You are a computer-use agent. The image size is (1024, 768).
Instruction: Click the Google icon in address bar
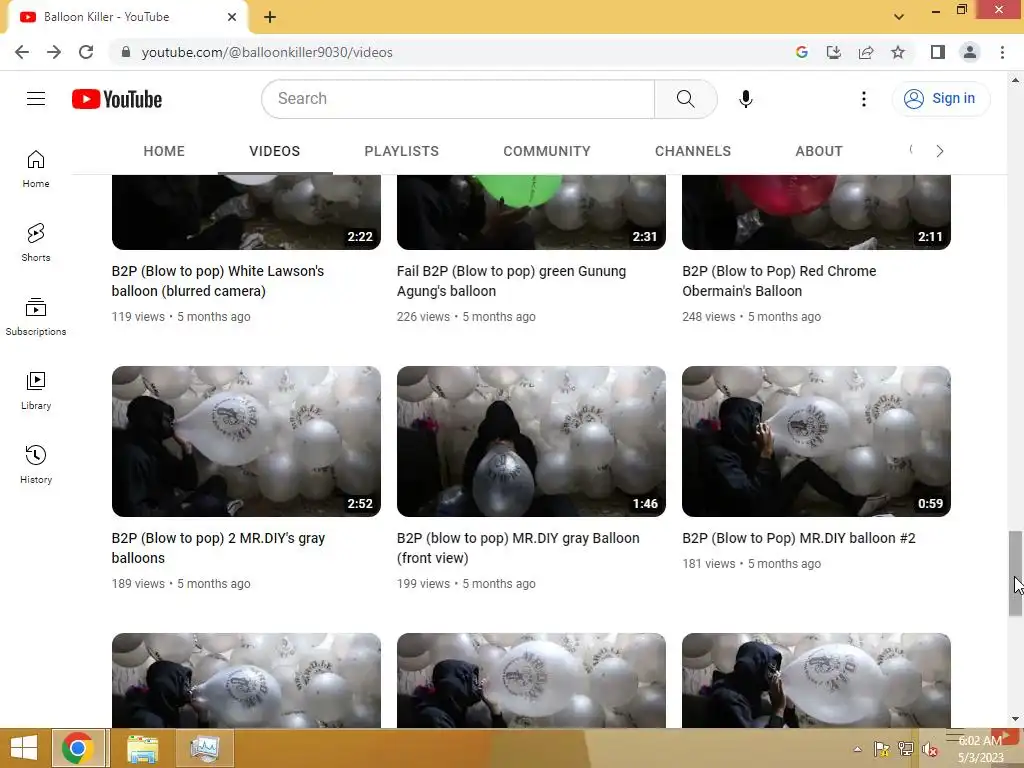click(x=802, y=52)
